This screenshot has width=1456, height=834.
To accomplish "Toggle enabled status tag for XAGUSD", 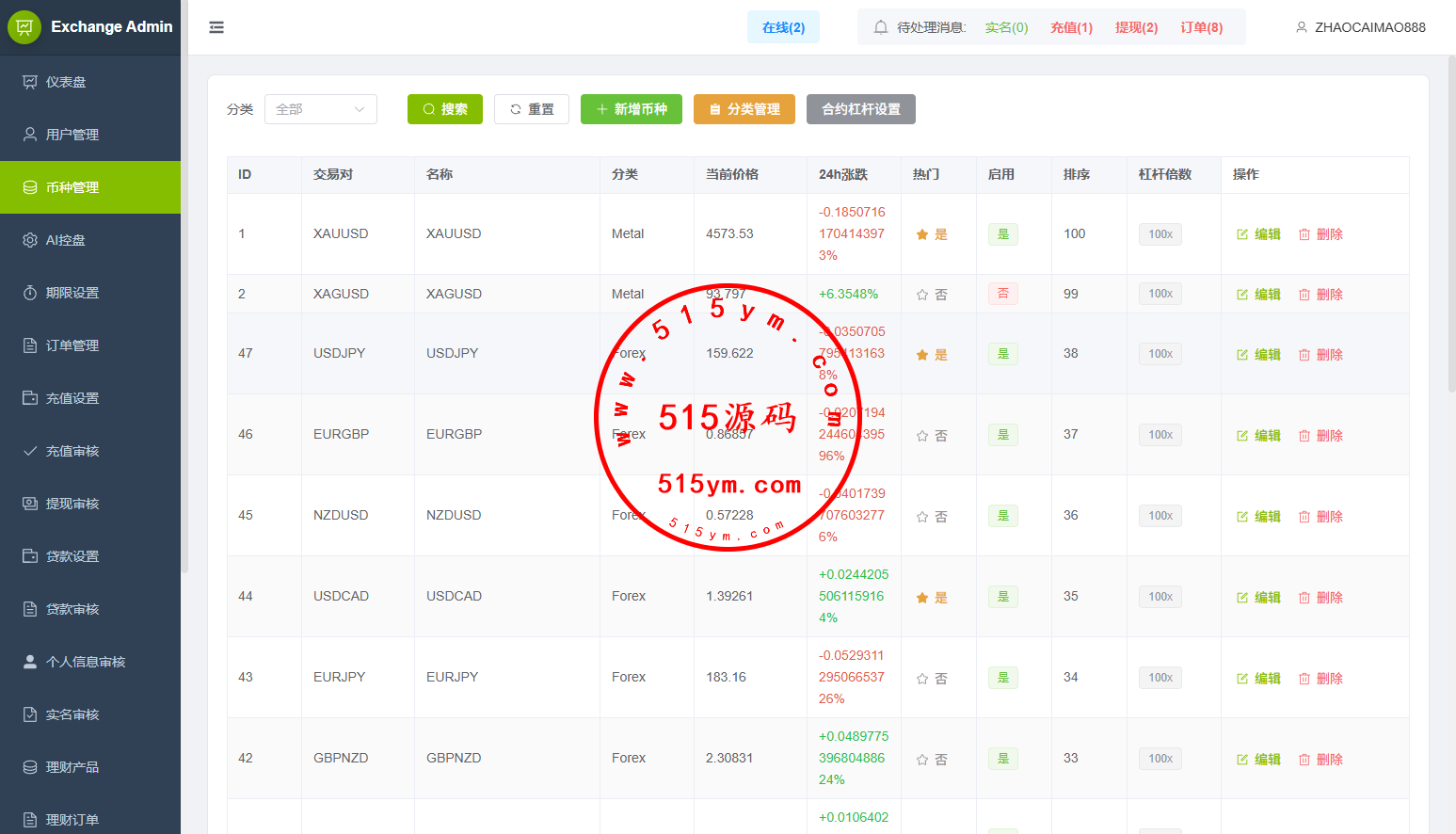I will pos(1002,294).
